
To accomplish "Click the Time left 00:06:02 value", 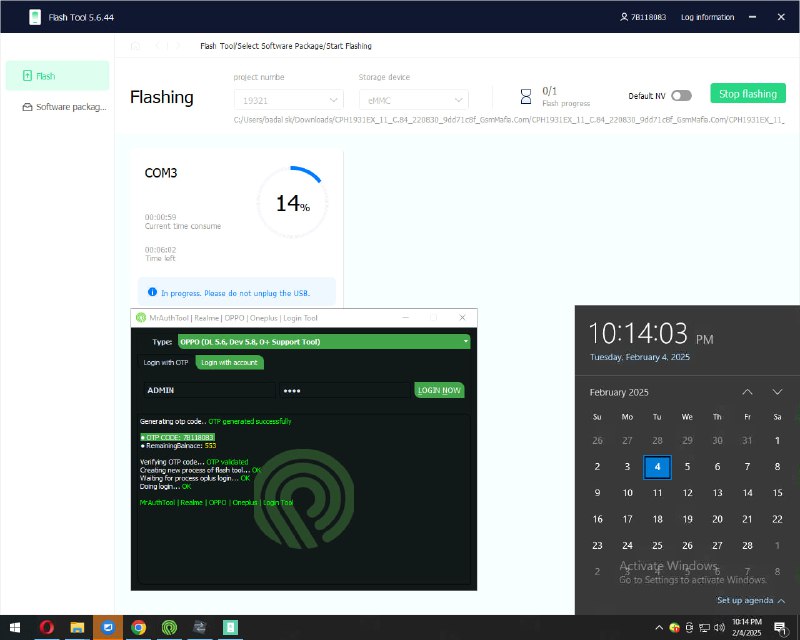I will pyautogui.click(x=160, y=250).
